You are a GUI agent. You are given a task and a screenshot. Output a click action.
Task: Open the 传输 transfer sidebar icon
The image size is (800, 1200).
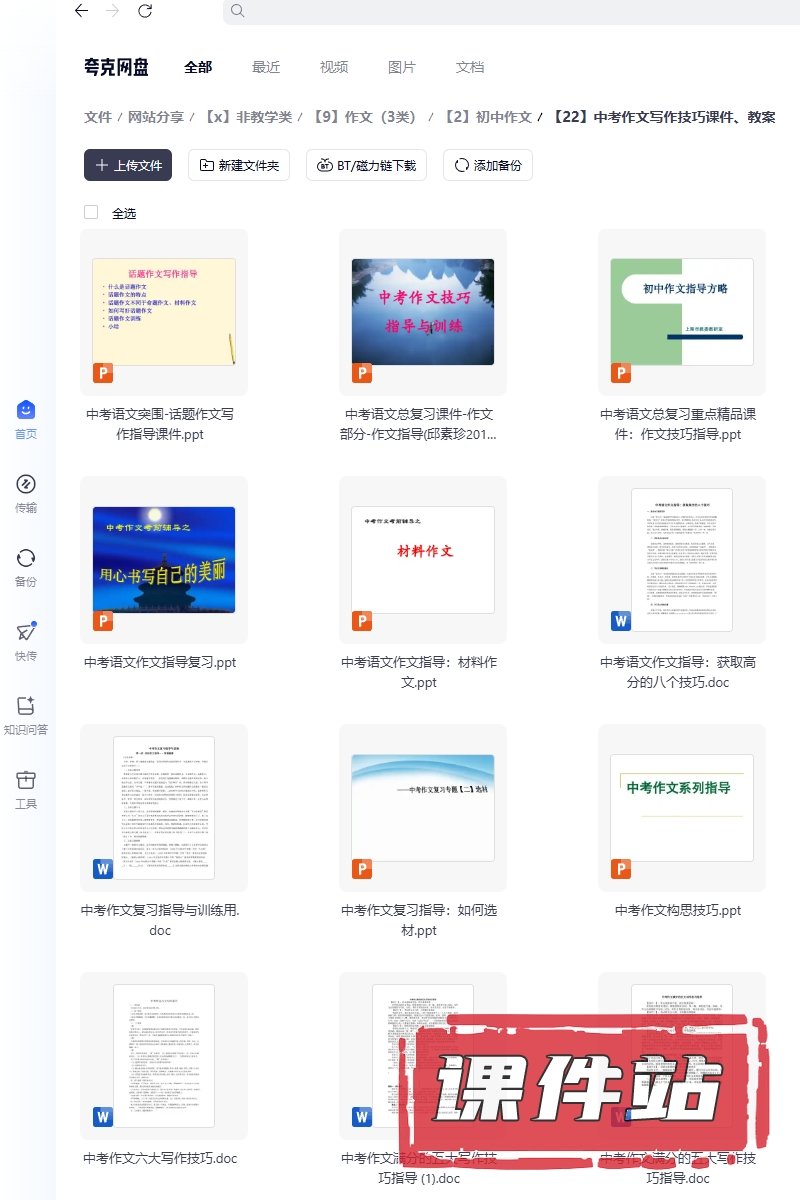click(x=26, y=484)
